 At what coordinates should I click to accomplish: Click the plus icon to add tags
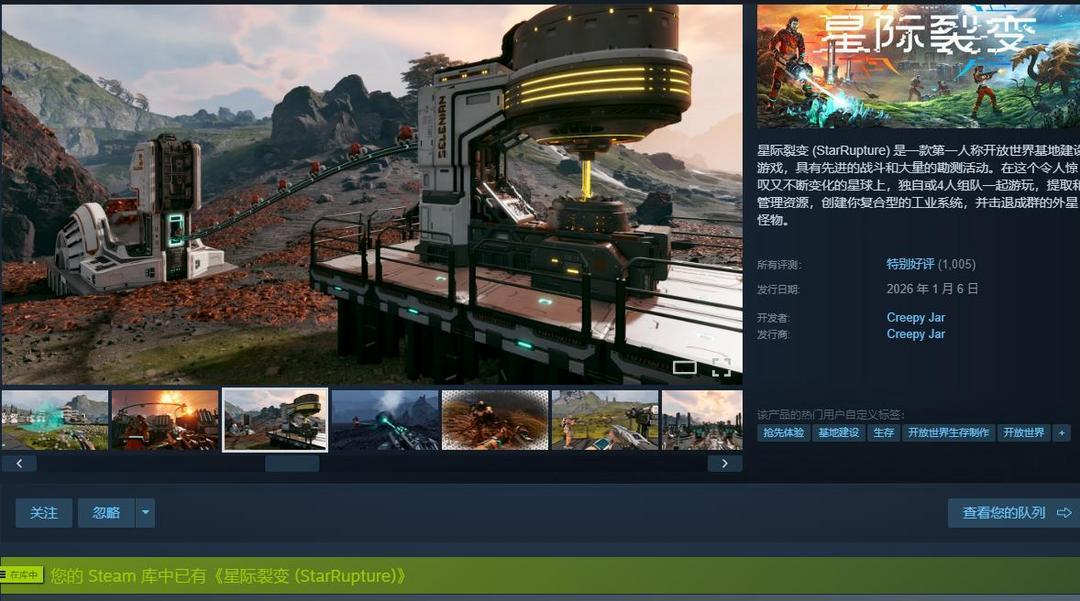click(1061, 433)
